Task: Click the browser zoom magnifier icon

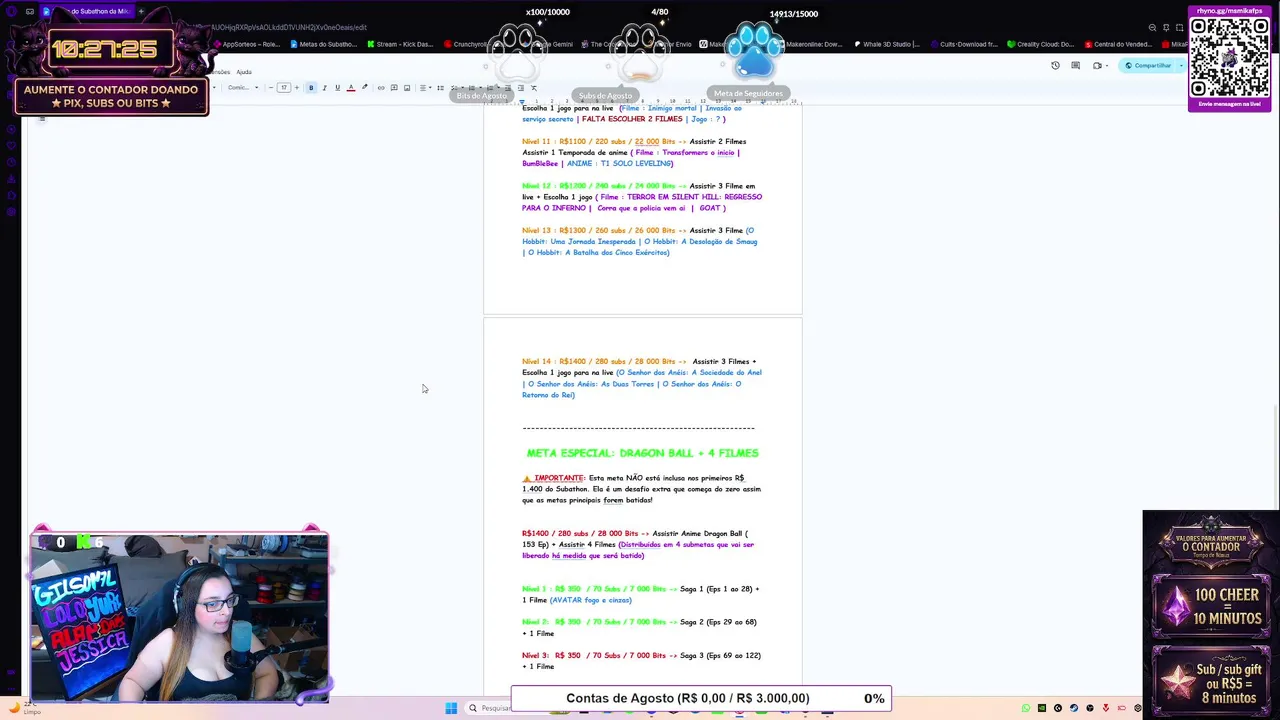Action: [x=1152, y=27]
